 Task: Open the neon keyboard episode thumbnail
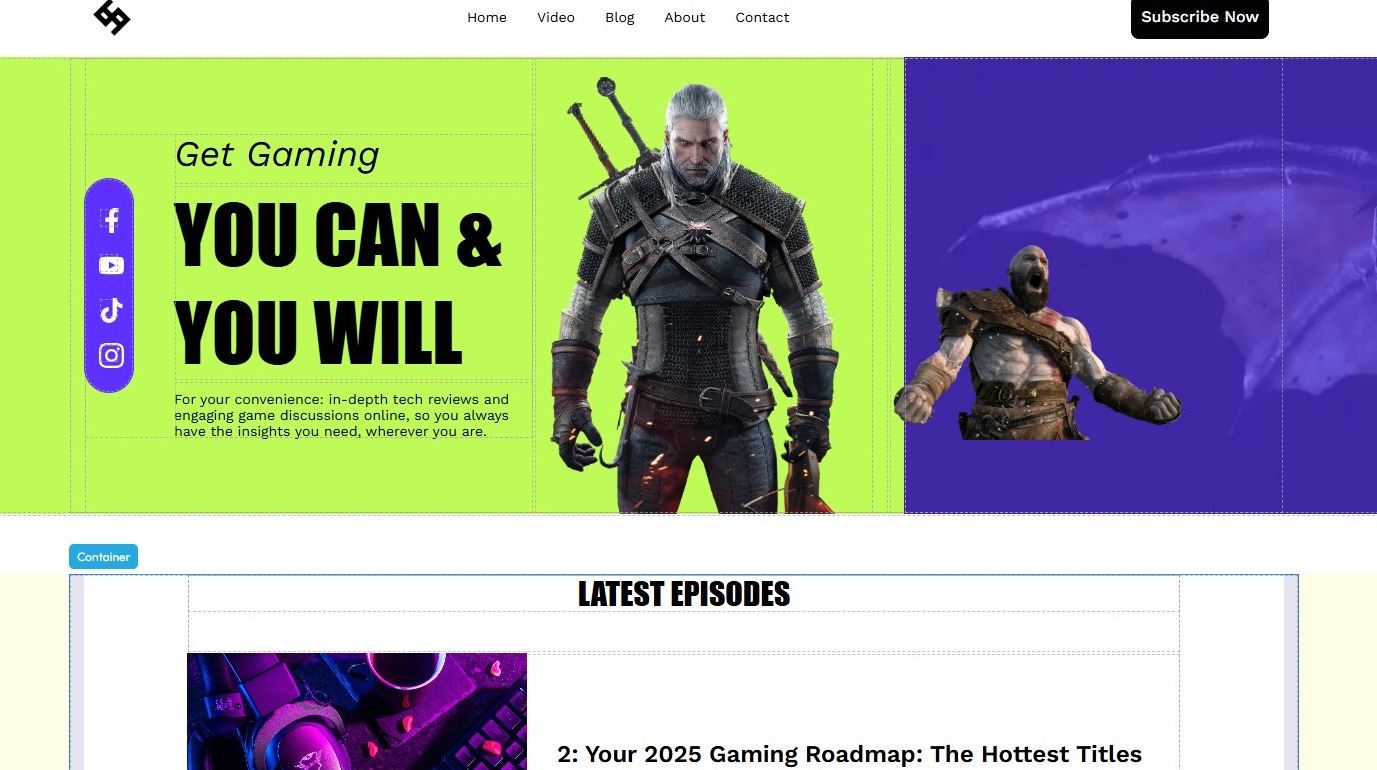[x=357, y=711]
